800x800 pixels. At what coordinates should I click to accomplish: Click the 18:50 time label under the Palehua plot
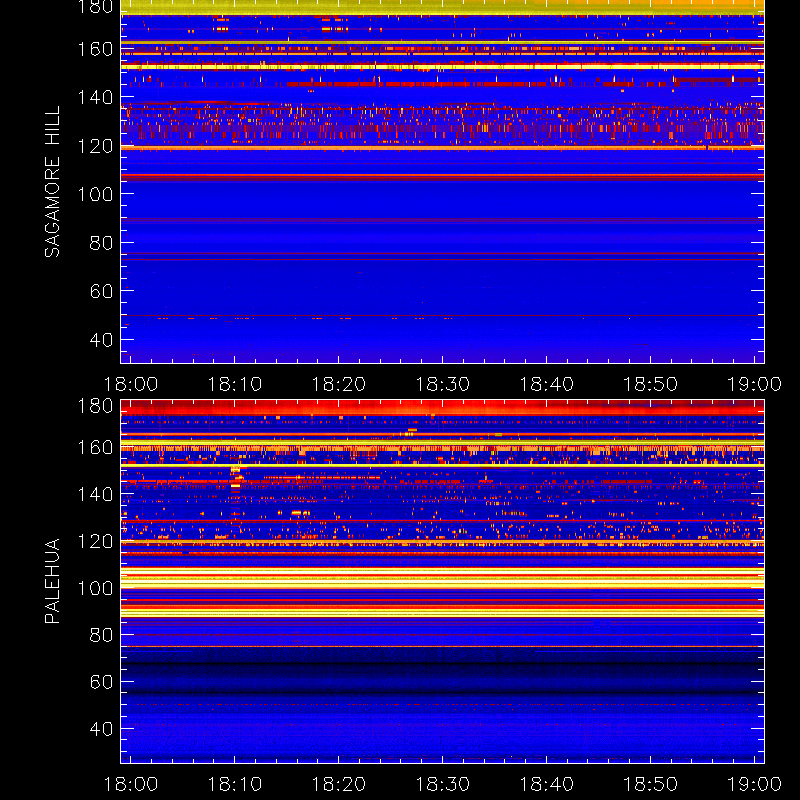pos(651,784)
